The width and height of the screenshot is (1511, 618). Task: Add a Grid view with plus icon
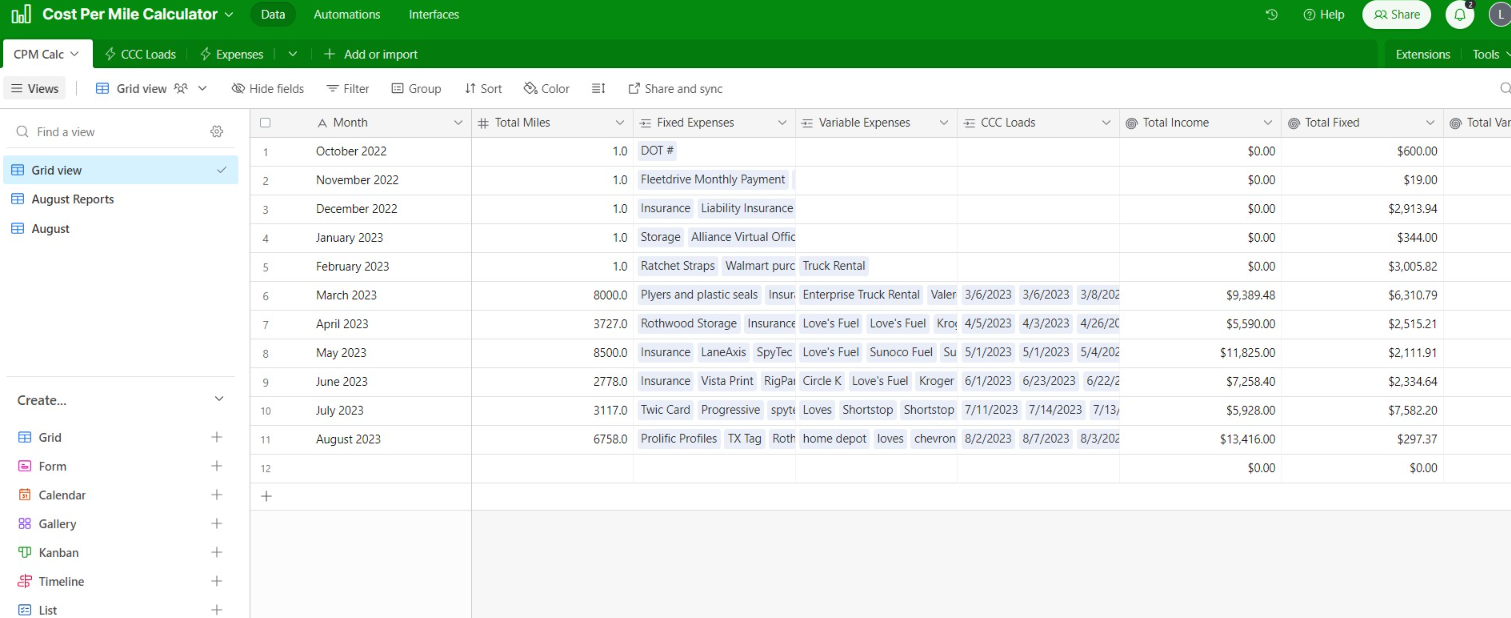(216, 437)
